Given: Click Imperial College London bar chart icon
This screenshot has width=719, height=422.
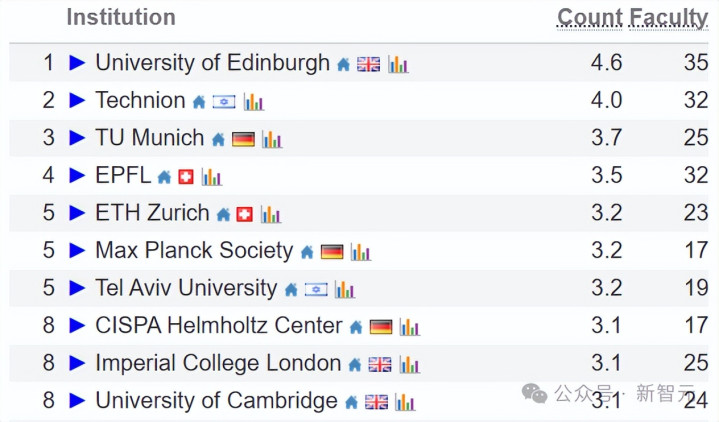Looking at the screenshot, I should pos(409,365).
